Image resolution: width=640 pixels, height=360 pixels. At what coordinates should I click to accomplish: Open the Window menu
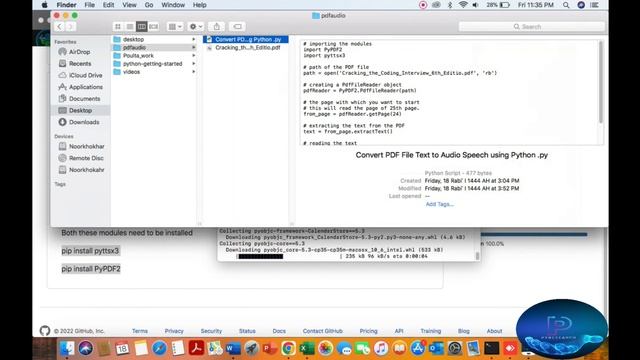[173, 5]
